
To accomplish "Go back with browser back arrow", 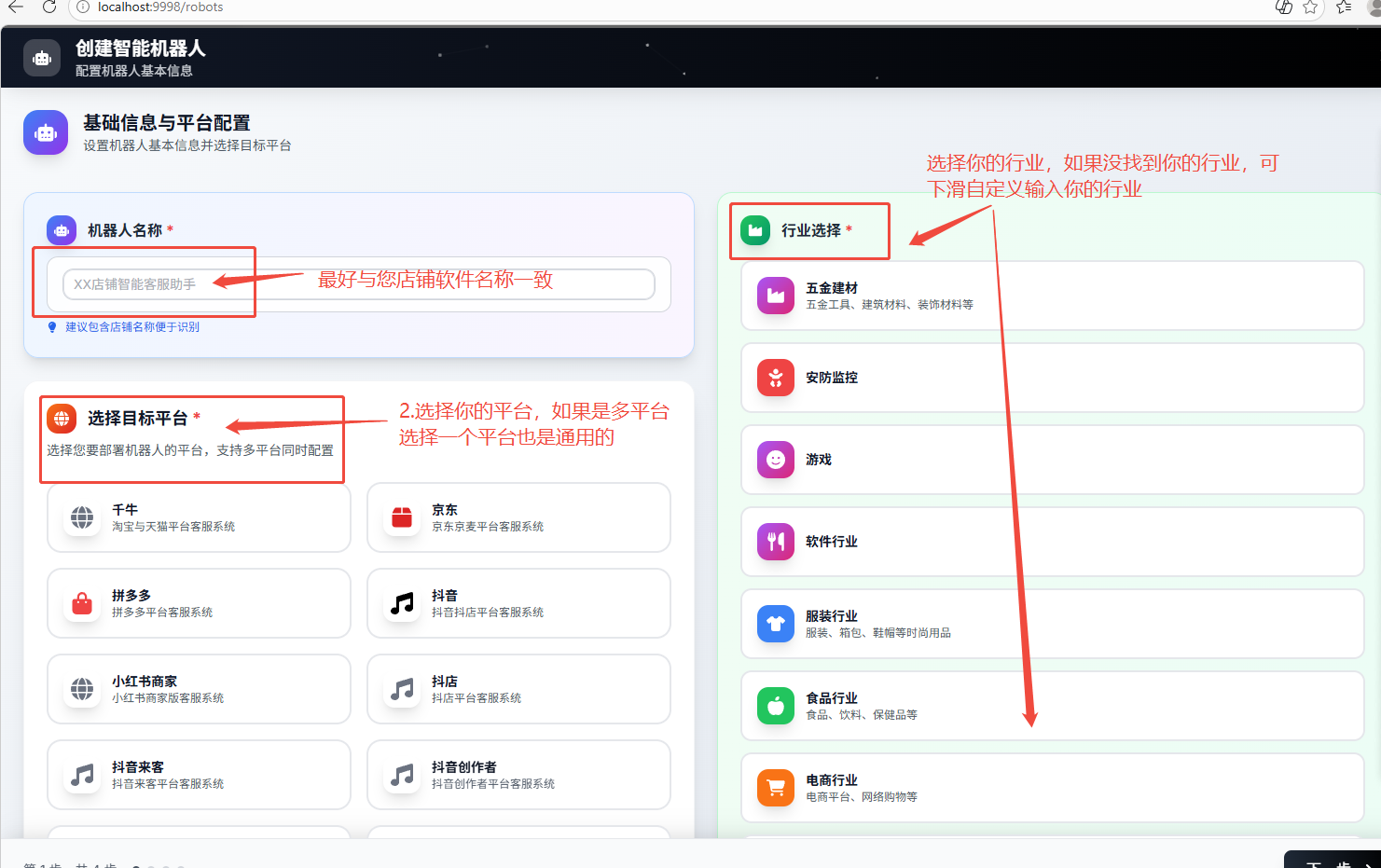I will 16,7.
